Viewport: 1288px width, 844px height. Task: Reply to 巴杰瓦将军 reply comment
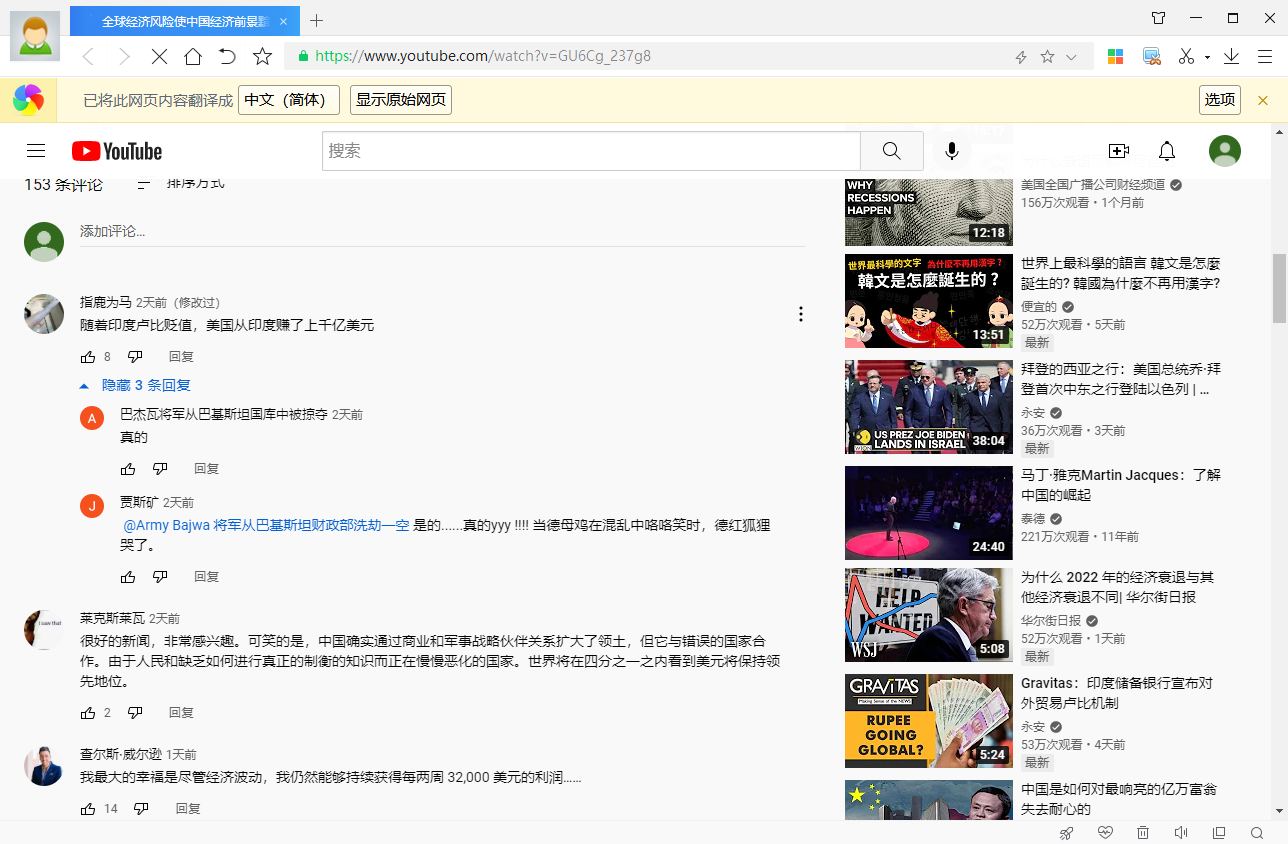[206, 469]
